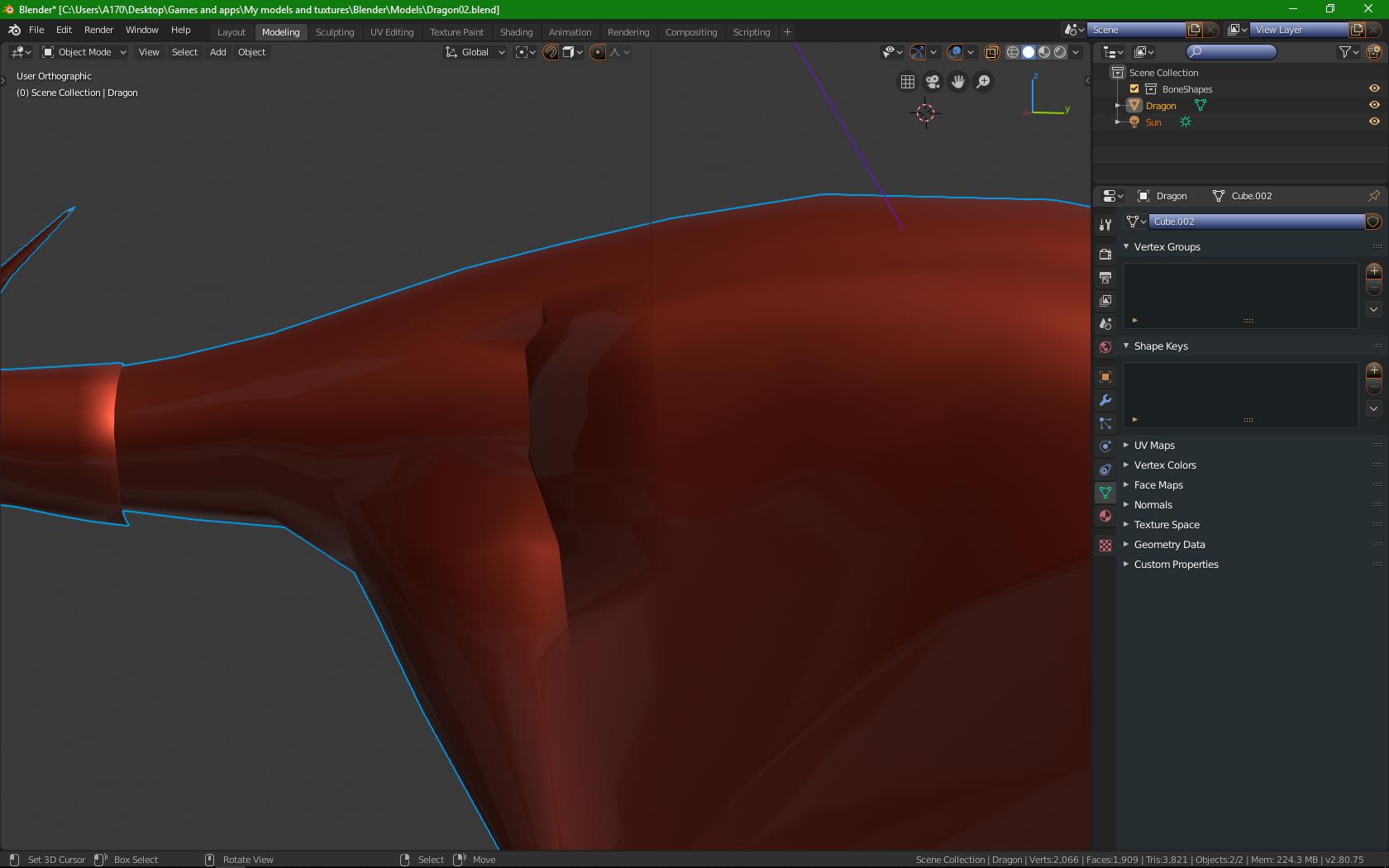Screen dimensions: 1389x868
Task: Click the View Layer name field
Action: pos(1298,30)
